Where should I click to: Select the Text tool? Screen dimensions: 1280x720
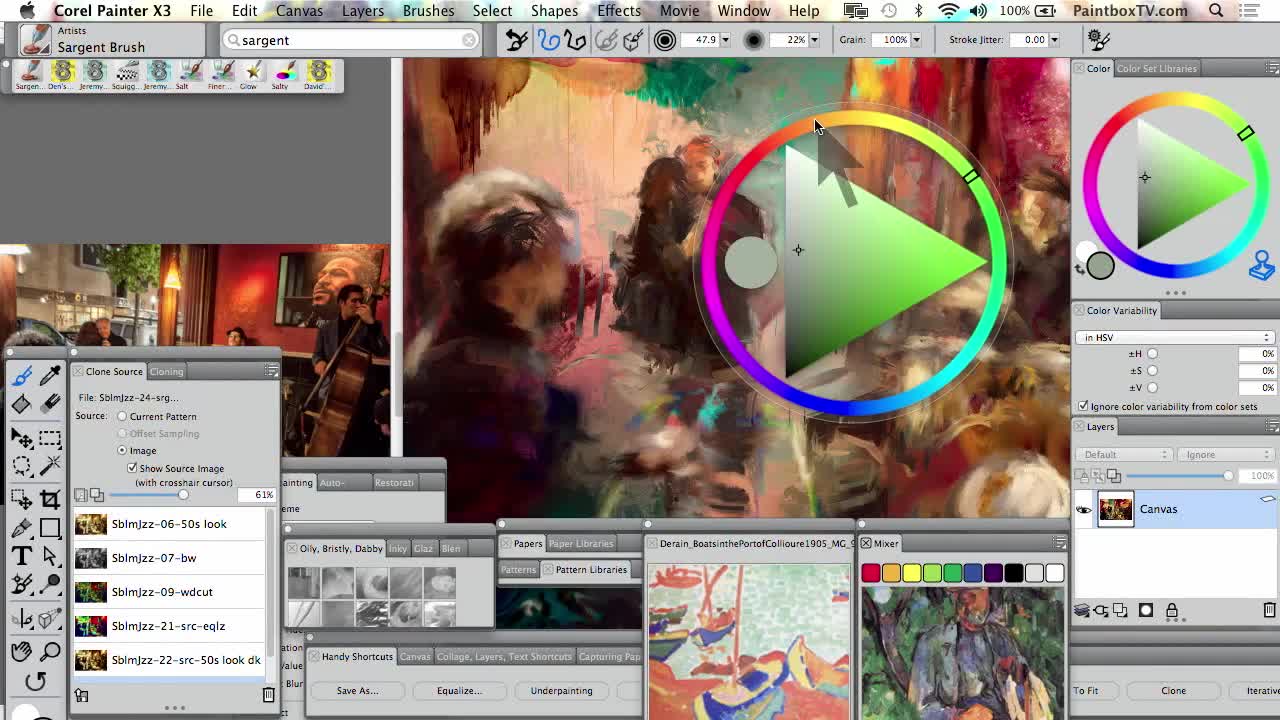[x=21, y=556]
